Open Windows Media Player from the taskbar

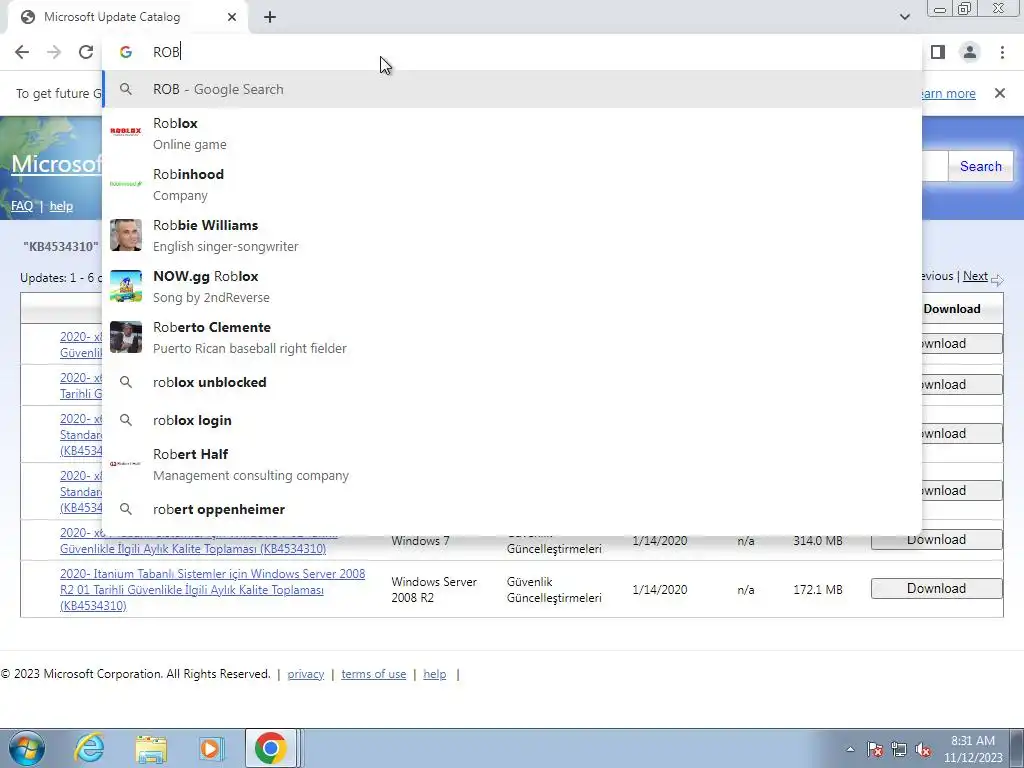[211, 749]
